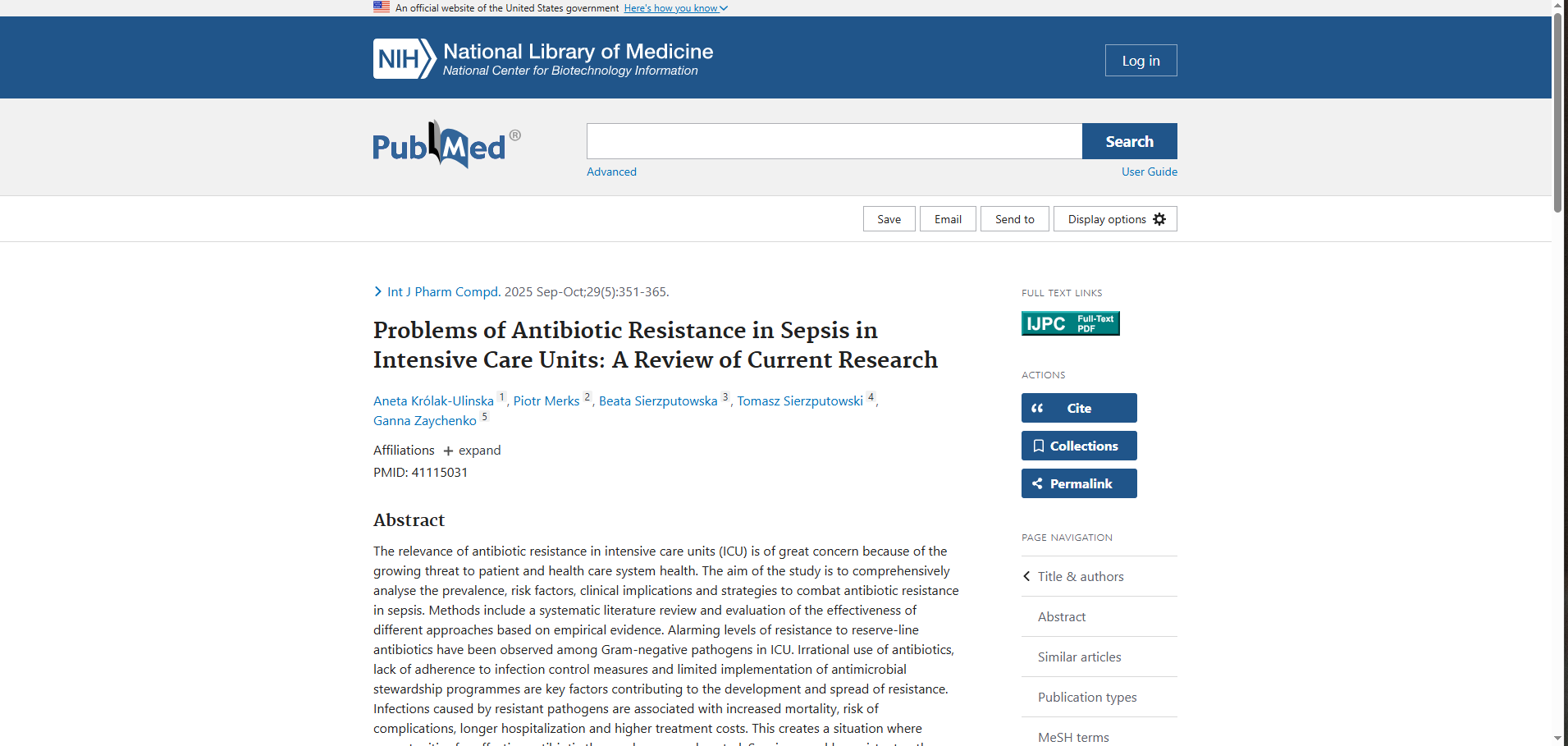
Task: Expand the Affiliations section
Action: 472,451
